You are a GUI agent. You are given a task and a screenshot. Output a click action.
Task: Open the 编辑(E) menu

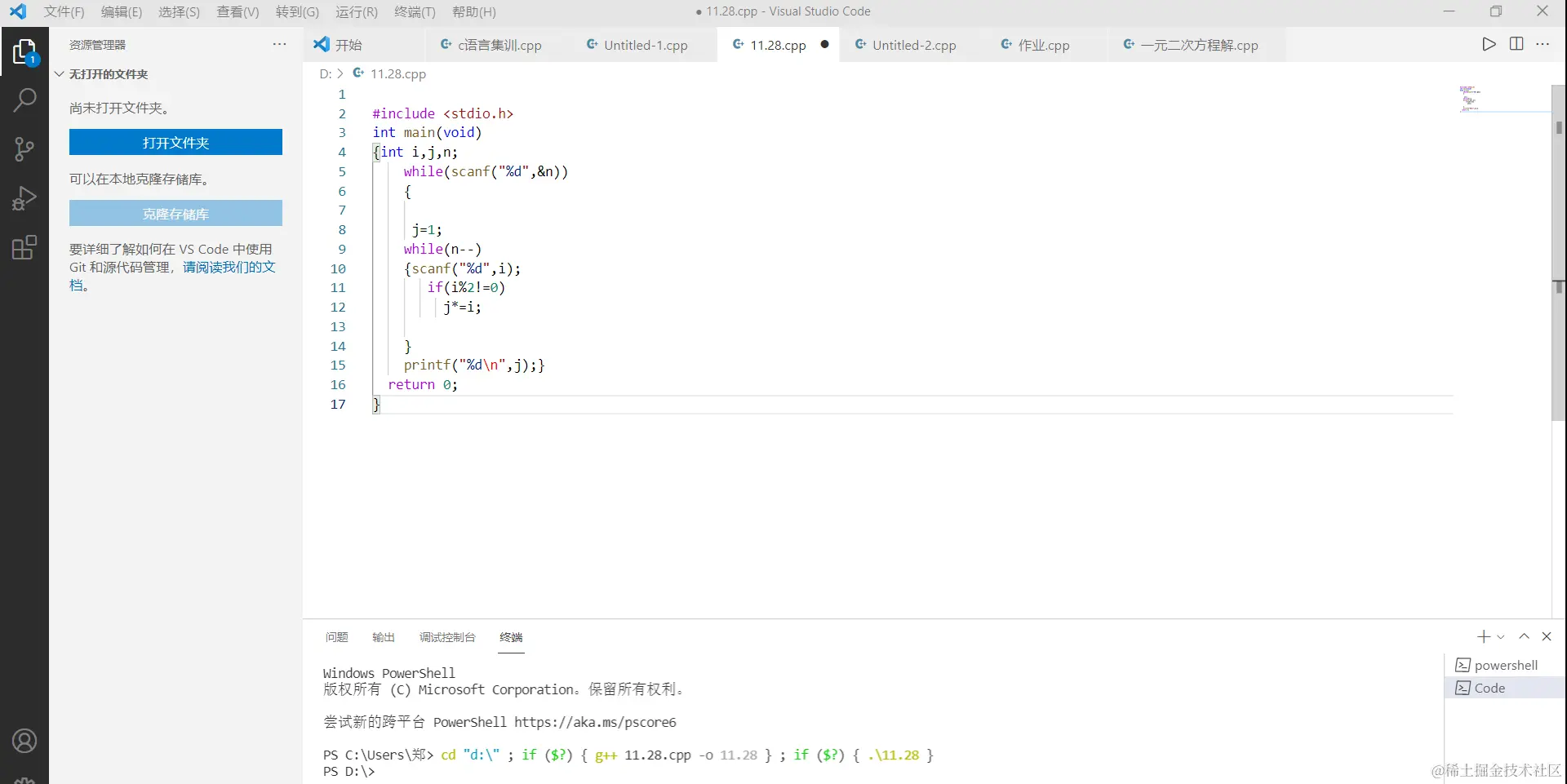[122, 11]
